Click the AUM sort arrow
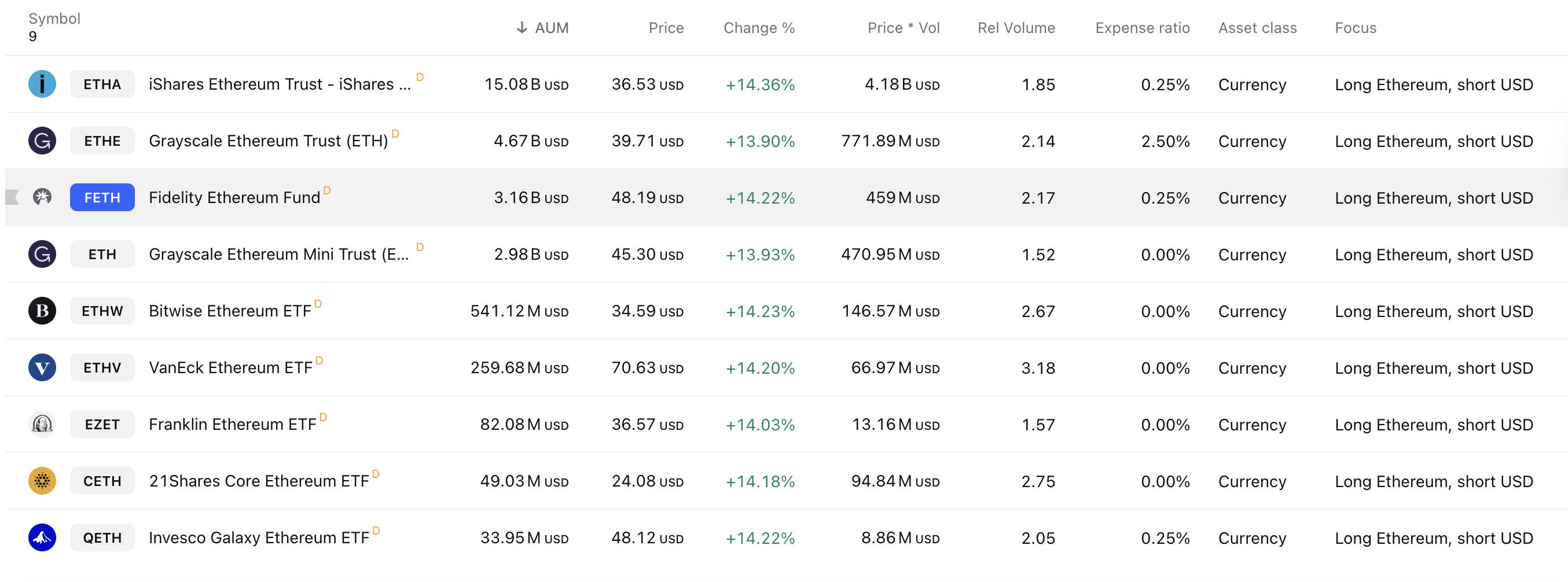Screen dimensions: 1568x582 click(522, 27)
